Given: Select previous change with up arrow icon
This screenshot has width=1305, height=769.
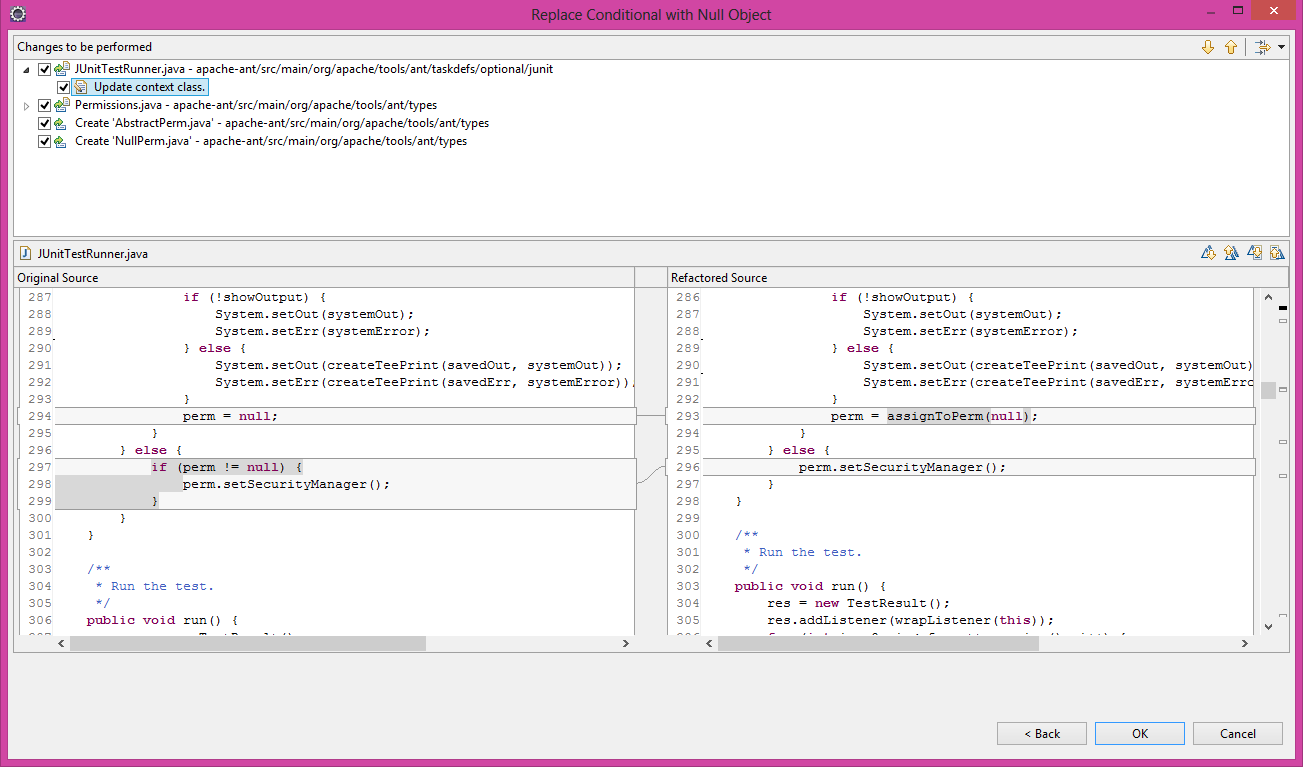Looking at the screenshot, I should (1231, 47).
